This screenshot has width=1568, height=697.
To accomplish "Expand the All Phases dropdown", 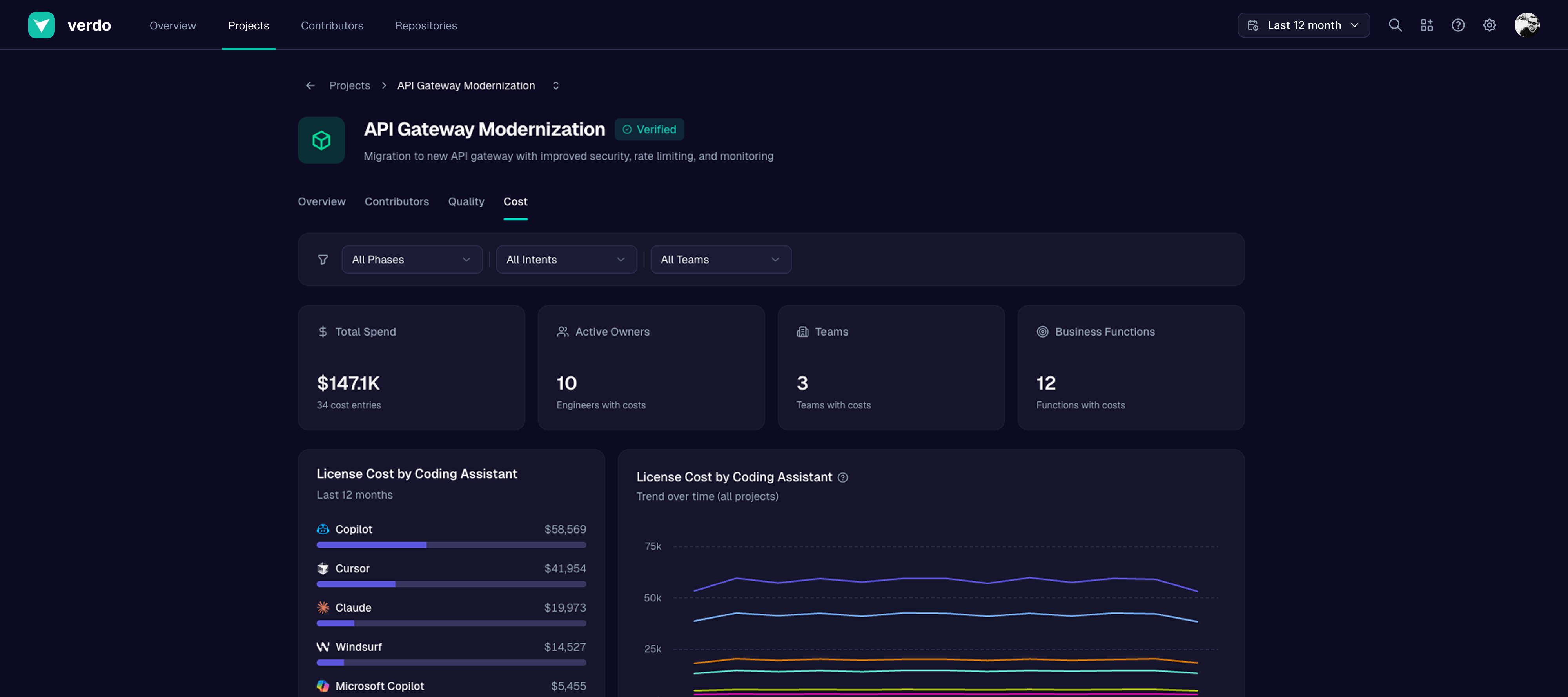I will point(412,260).
